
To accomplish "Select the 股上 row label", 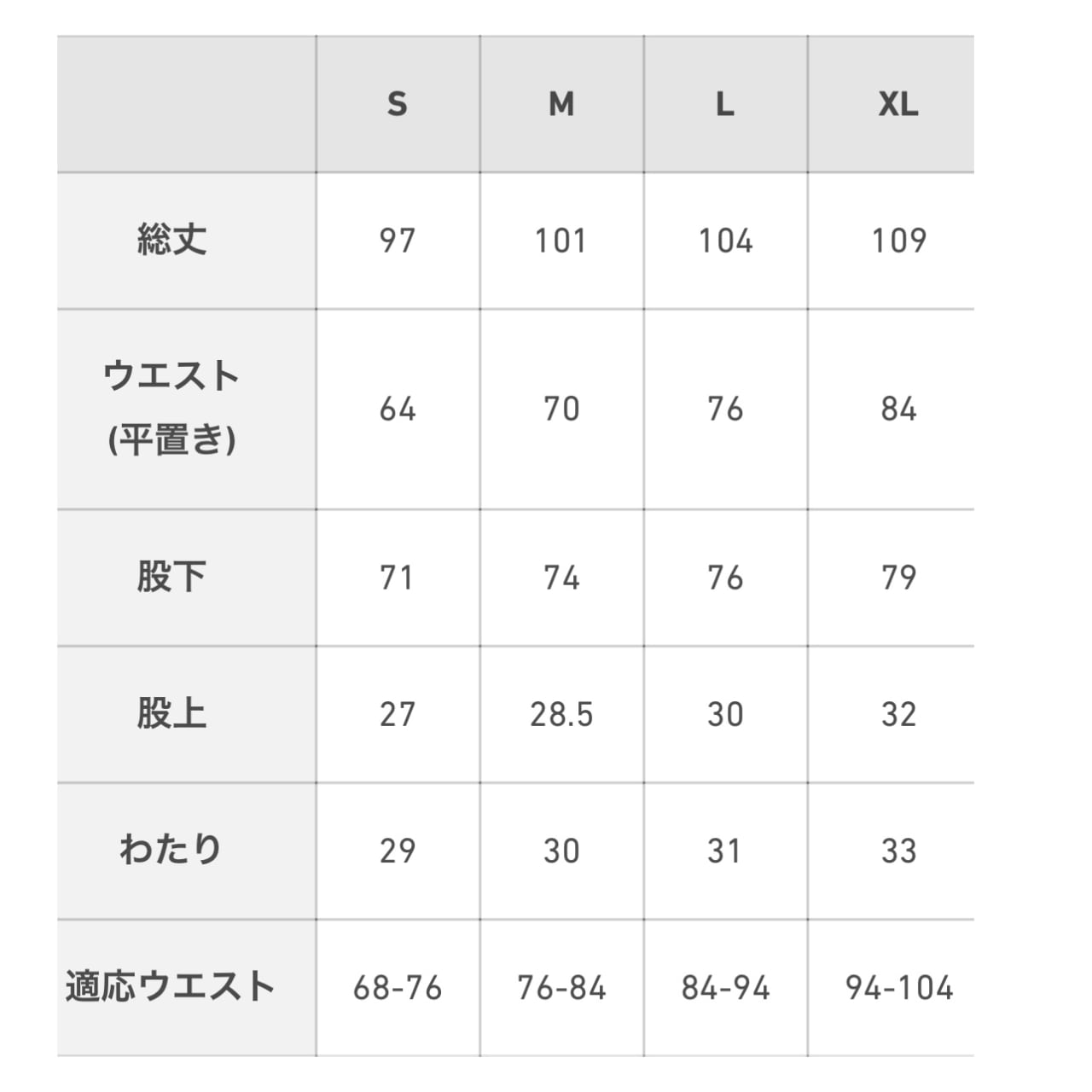I will [x=171, y=713].
